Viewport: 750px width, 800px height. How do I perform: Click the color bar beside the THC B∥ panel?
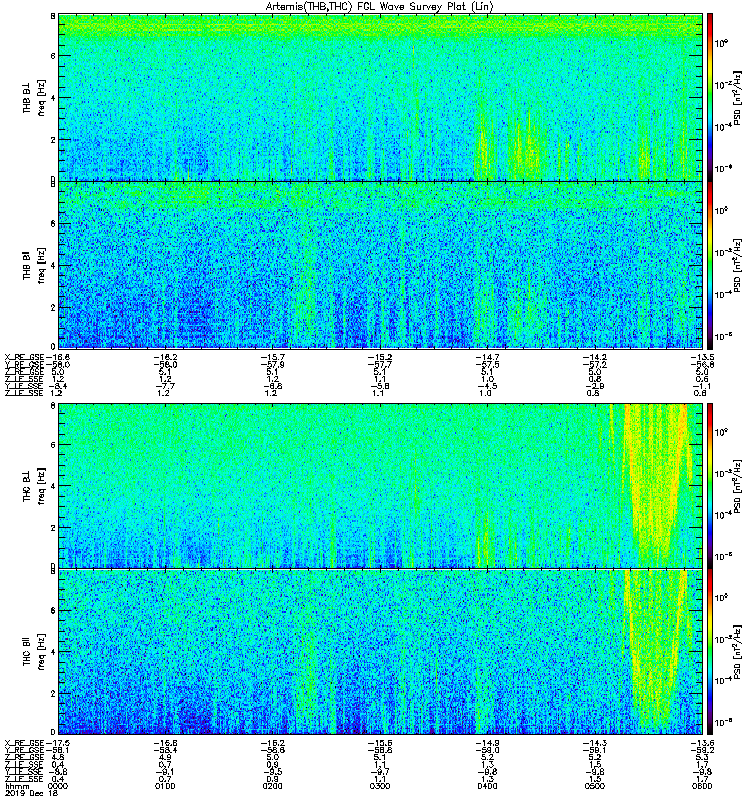[710, 652]
